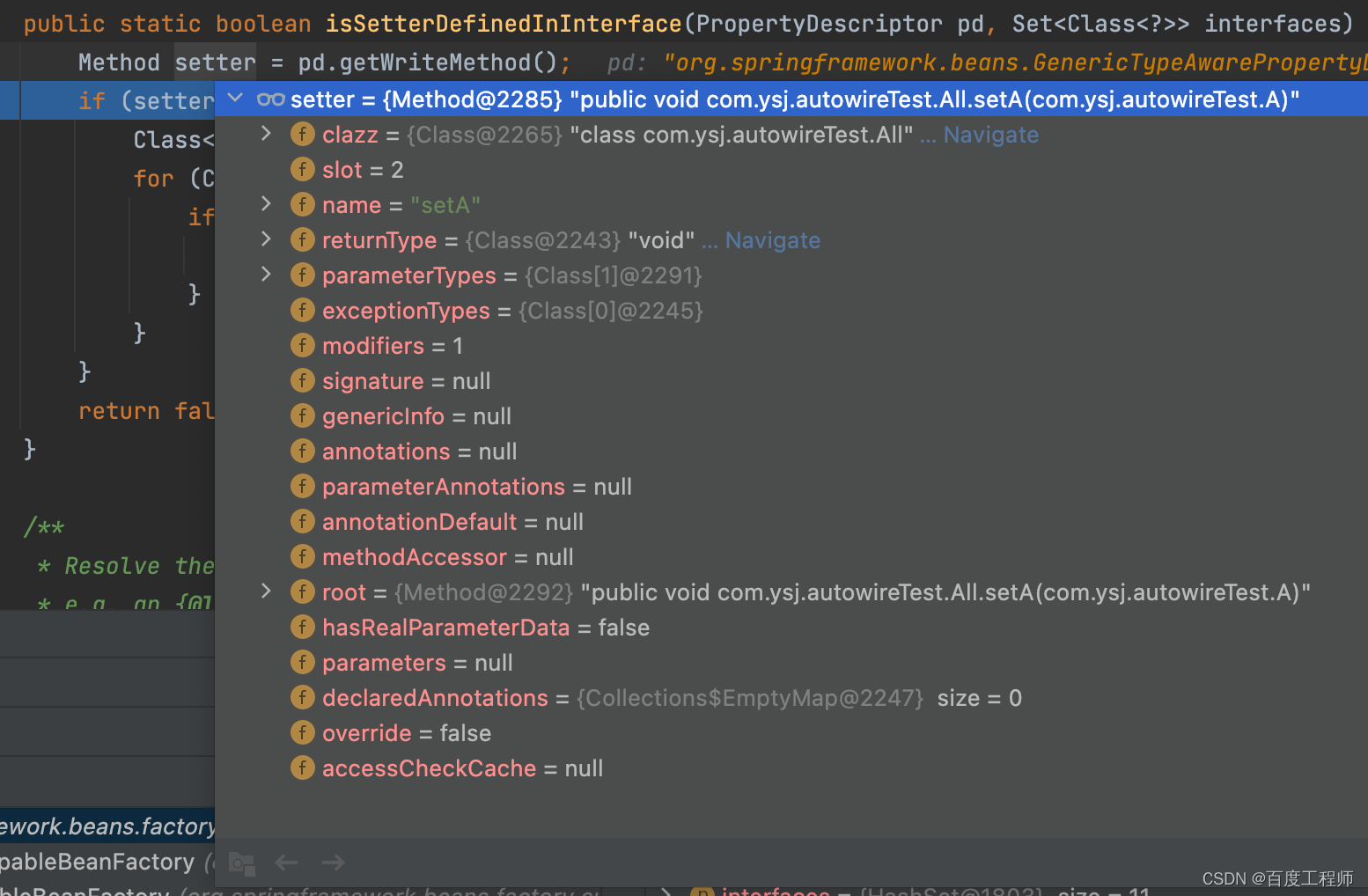Select the parameterAnnotations = null row
The width and height of the screenshot is (1368, 896).
pos(791,487)
